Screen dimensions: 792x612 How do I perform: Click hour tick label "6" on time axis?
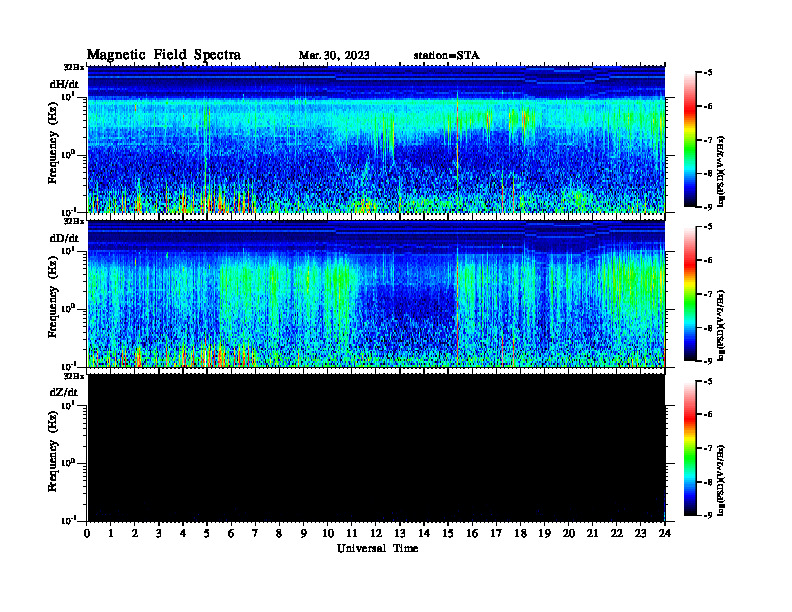click(231, 533)
